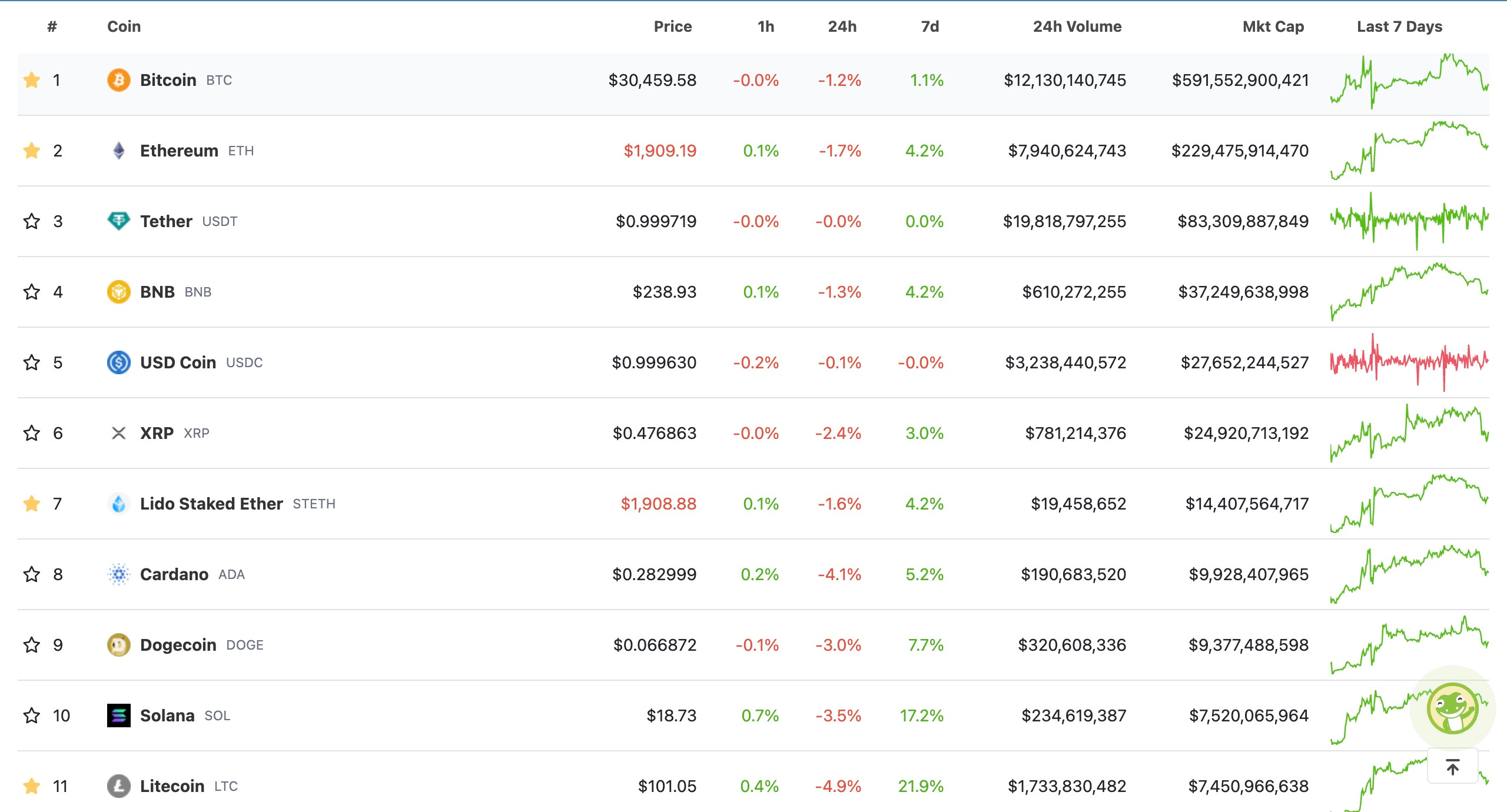The width and height of the screenshot is (1507, 812).
Task: Sort by the # rank column header
Action: pos(52,26)
